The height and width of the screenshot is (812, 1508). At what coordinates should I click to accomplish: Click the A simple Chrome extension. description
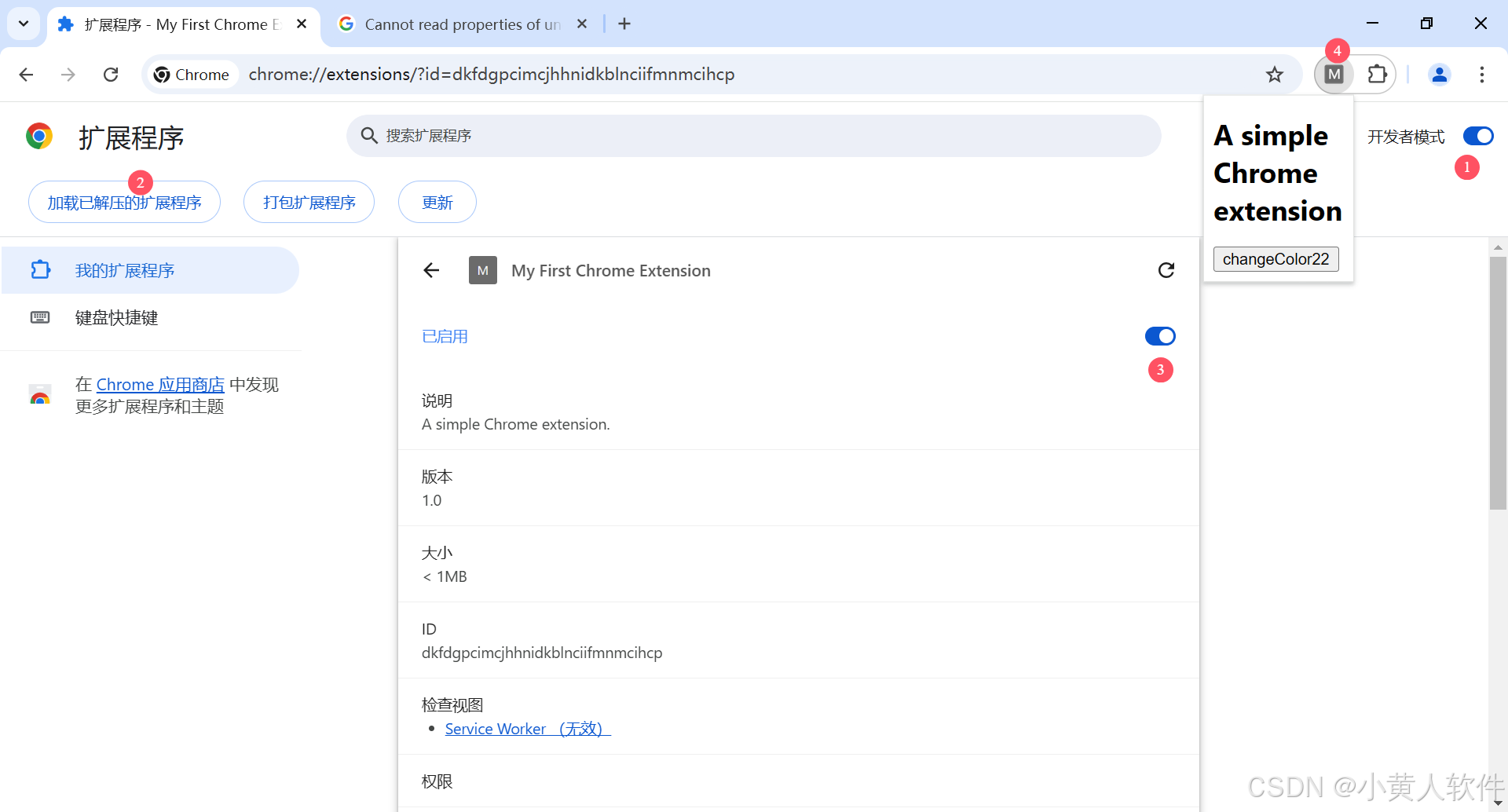pyautogui.click(x=516, y=425)
